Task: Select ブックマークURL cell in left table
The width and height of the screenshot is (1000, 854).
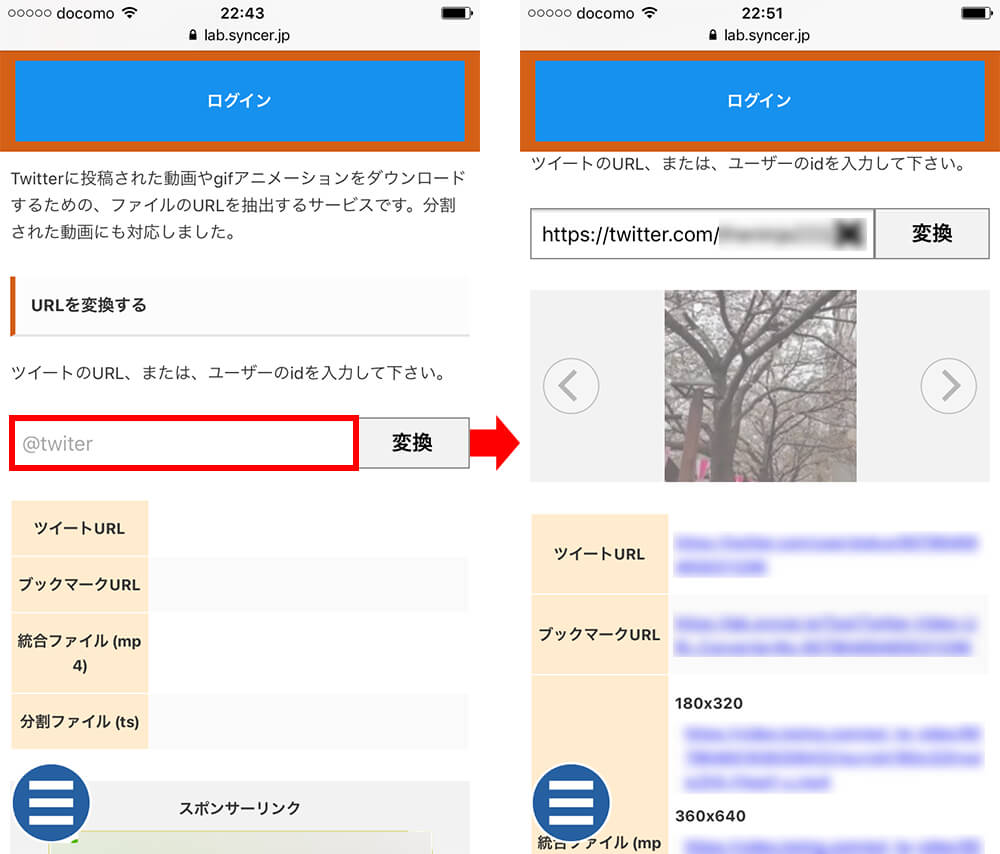Action: coord(80,584)
